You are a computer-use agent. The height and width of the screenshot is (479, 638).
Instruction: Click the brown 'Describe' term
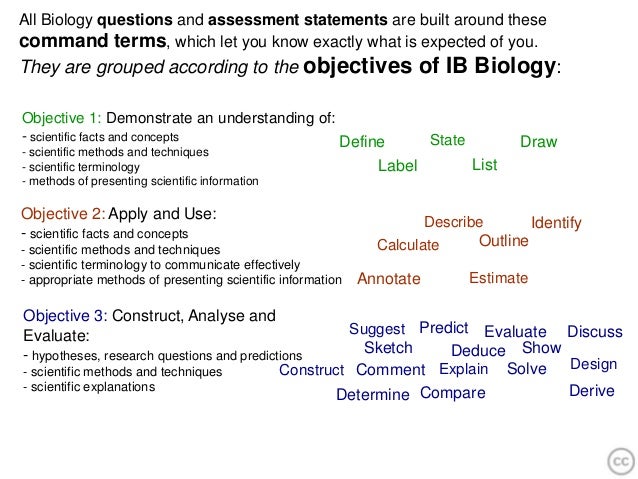tap(453, 222)
